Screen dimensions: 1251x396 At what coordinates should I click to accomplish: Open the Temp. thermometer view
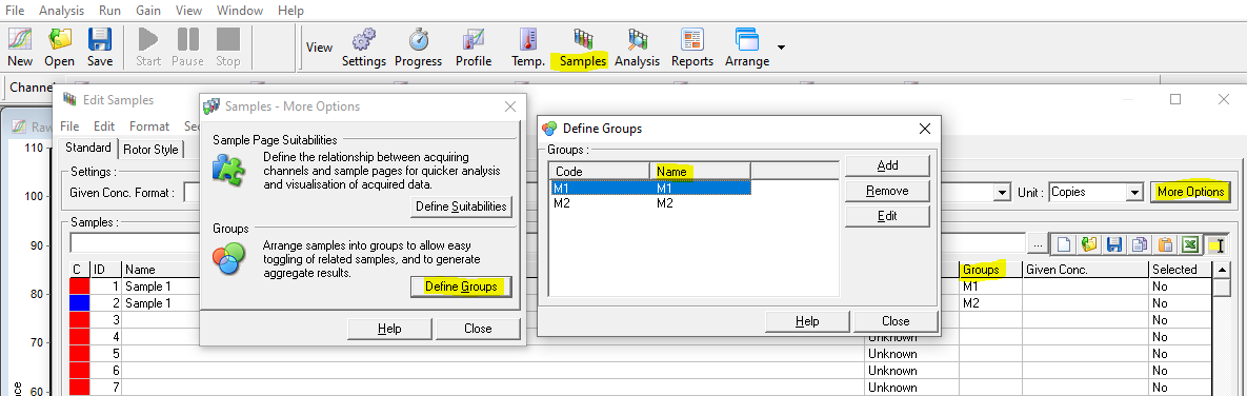click(x=528, y=47)
